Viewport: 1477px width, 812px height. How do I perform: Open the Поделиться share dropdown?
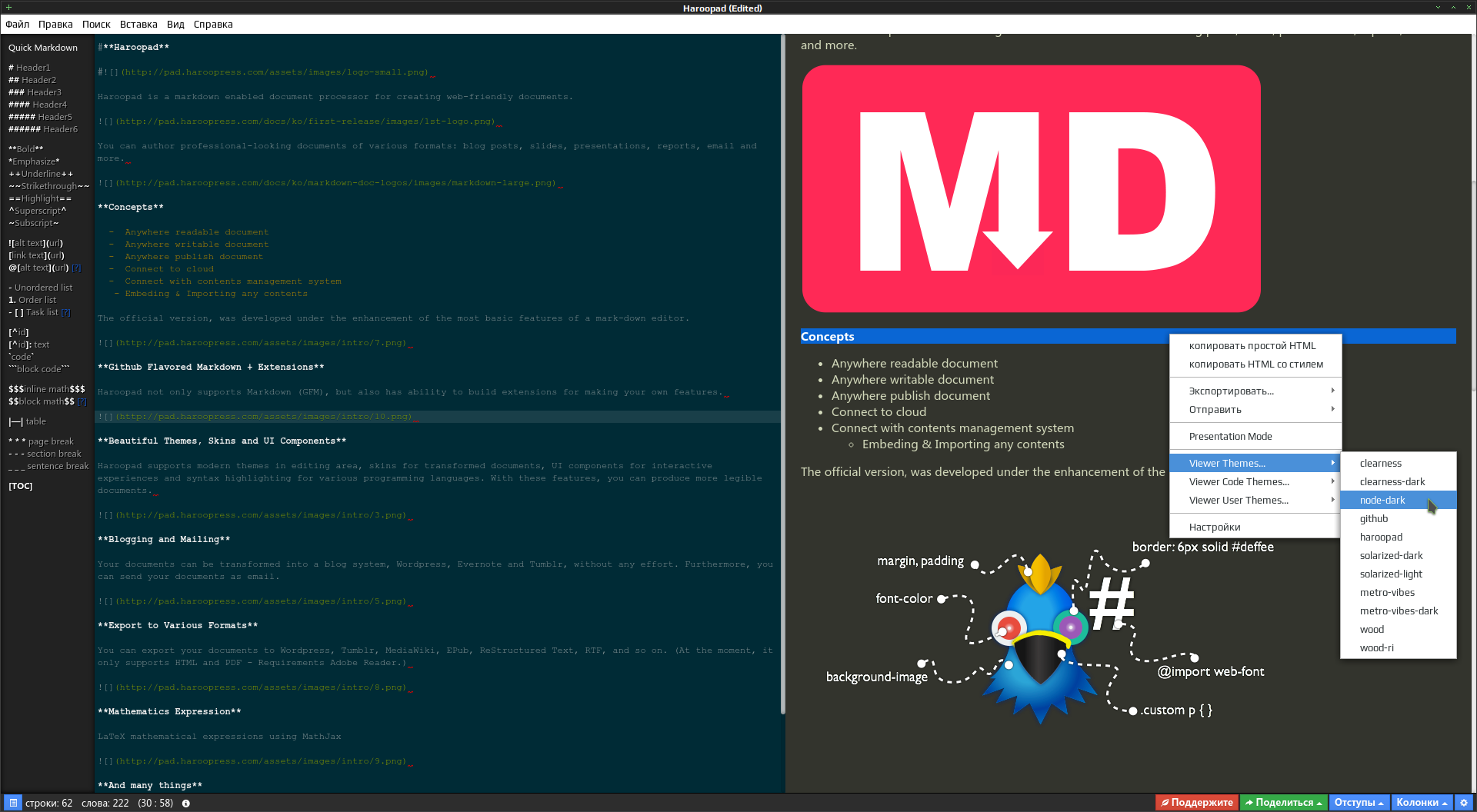pos(1284,803)
